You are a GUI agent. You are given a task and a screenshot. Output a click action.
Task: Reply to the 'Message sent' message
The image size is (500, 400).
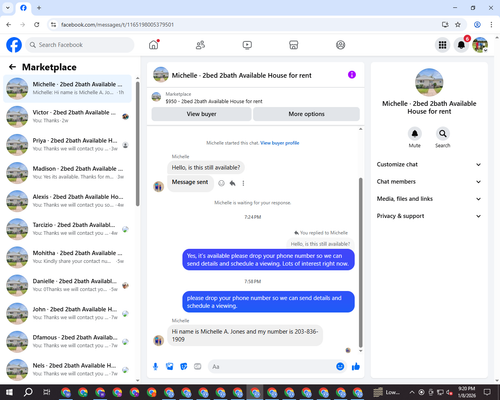click(233, 183)
